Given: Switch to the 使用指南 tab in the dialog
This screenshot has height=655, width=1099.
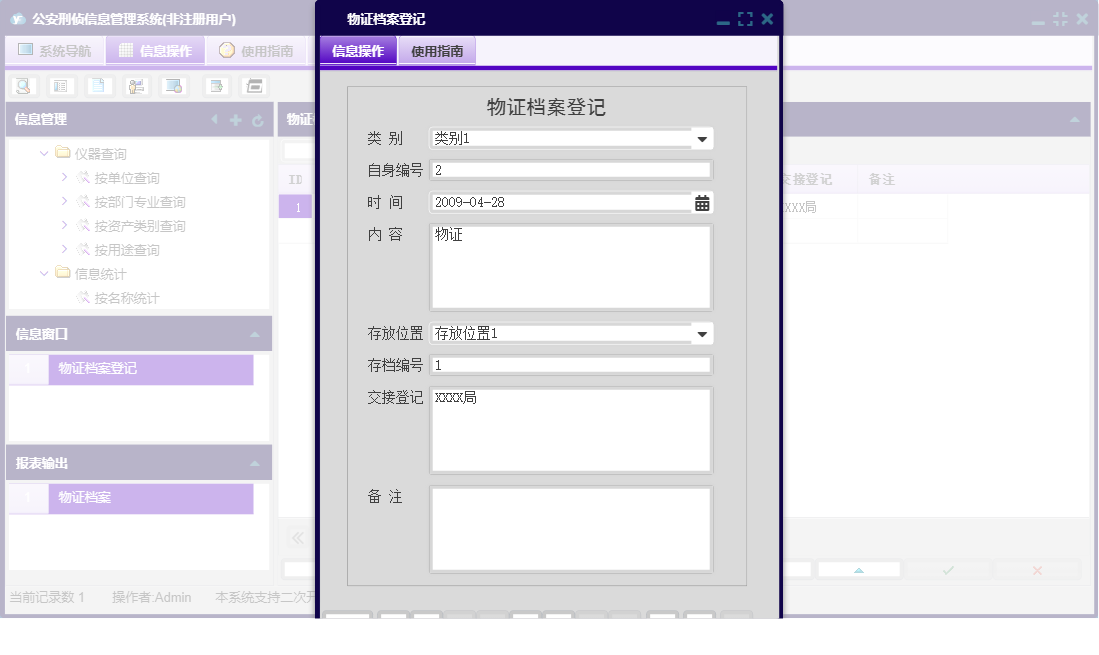Looking at the screenshot, I should point(436,50).
